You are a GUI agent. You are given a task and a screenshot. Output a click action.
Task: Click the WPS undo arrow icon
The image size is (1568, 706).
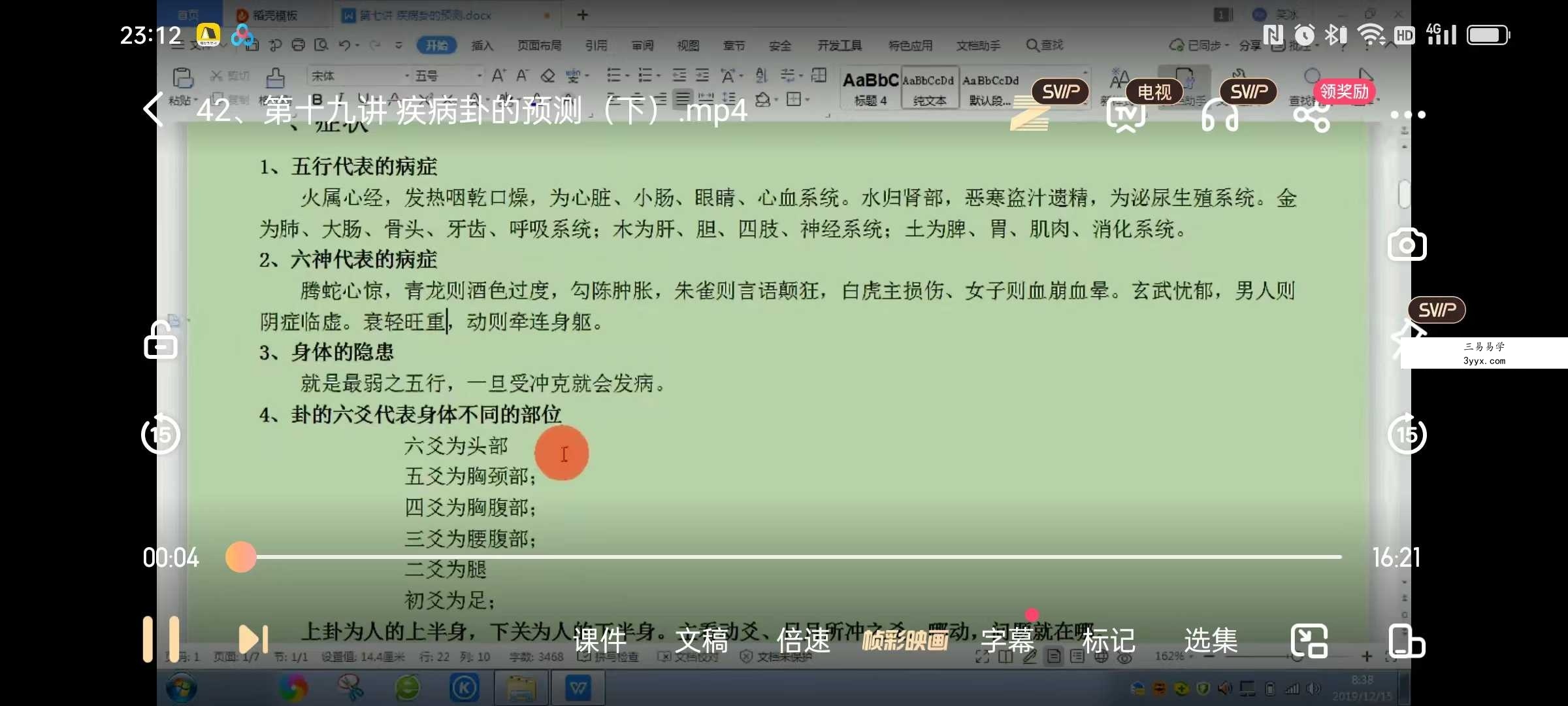pyautogui.click(x=345, y=45)
